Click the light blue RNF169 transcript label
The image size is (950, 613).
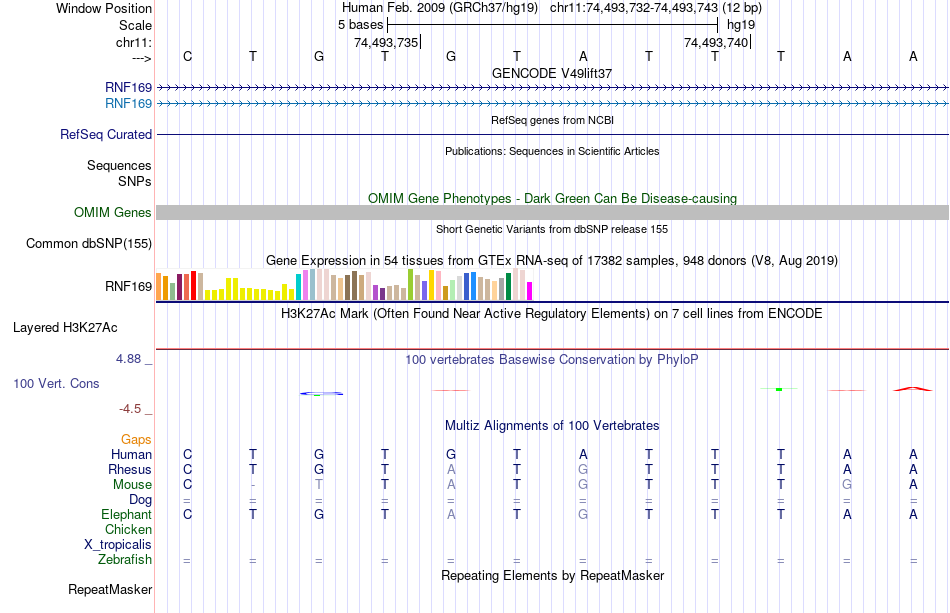pyautogui.click(x=128, y=104)
